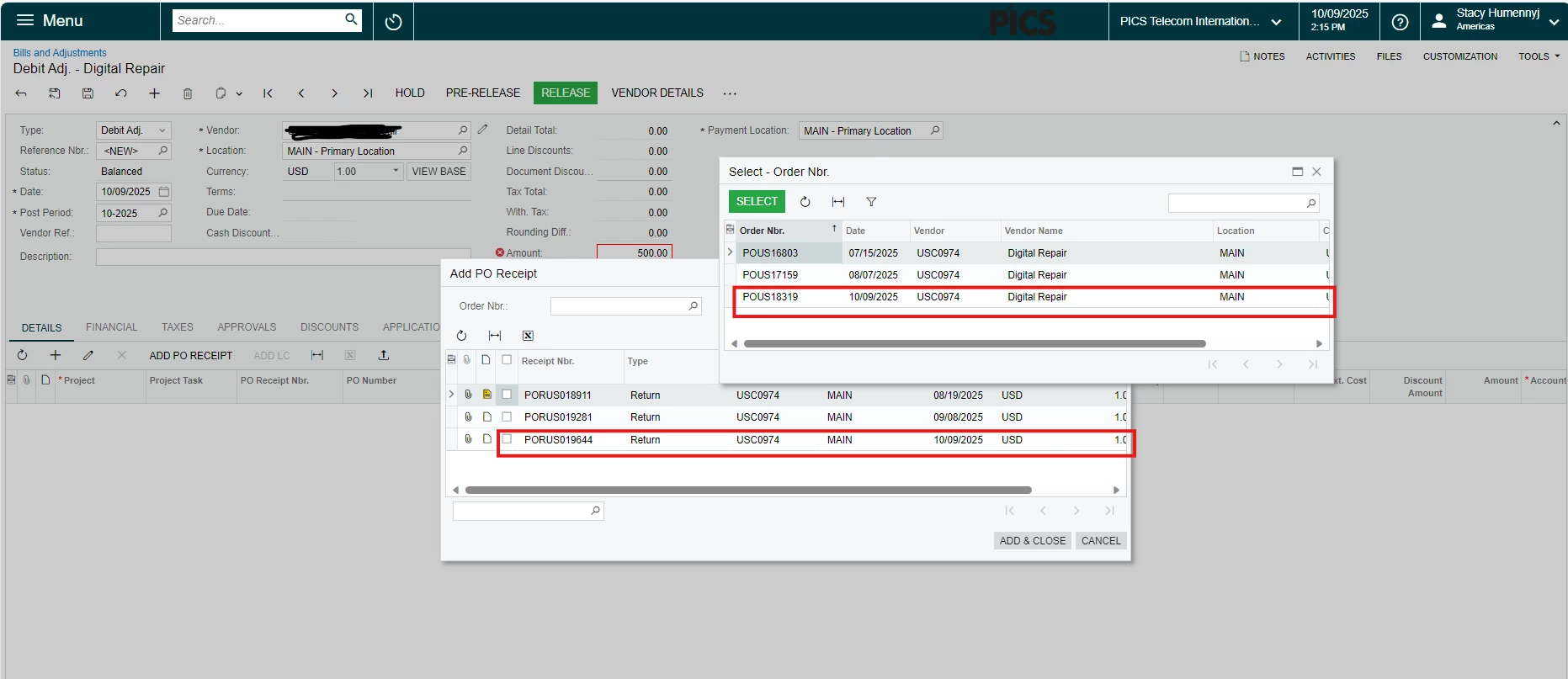Open the PICS Telecom company selector

(1201, 22)
